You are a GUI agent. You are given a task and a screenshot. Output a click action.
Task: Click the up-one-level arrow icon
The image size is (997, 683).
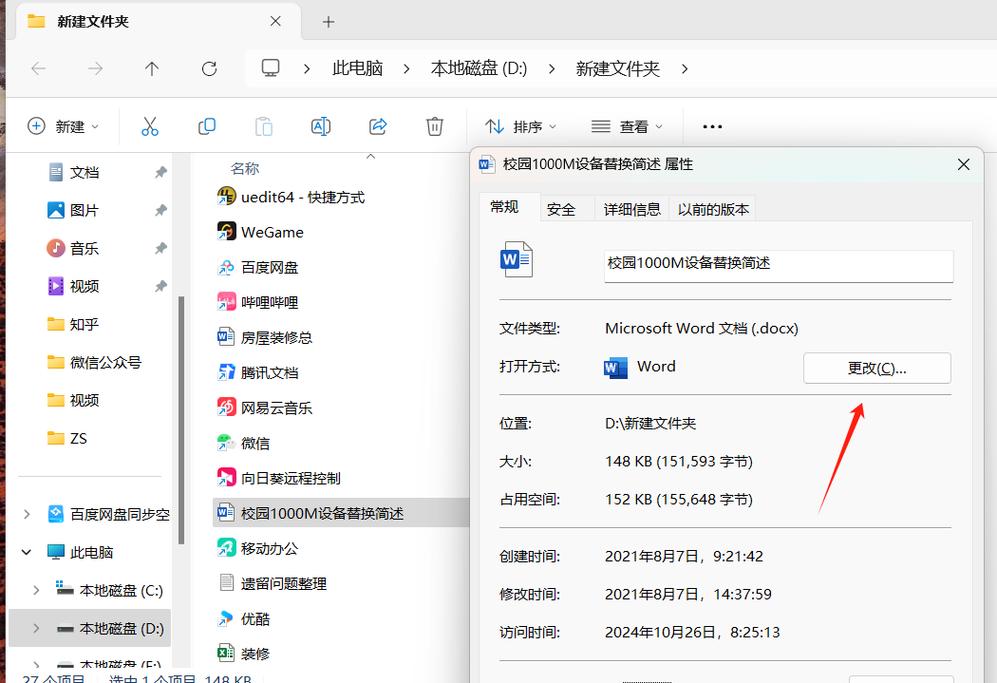tap(152, 68)
